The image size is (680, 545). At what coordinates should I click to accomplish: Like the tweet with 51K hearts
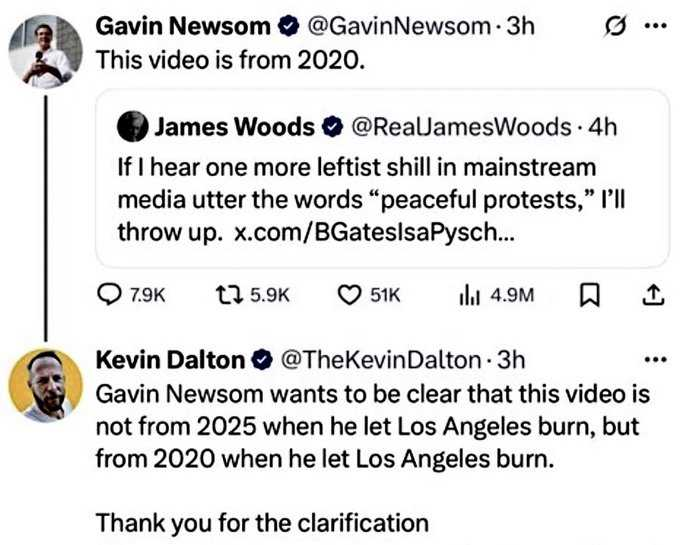pyautogui.click(x=349, y=295)
